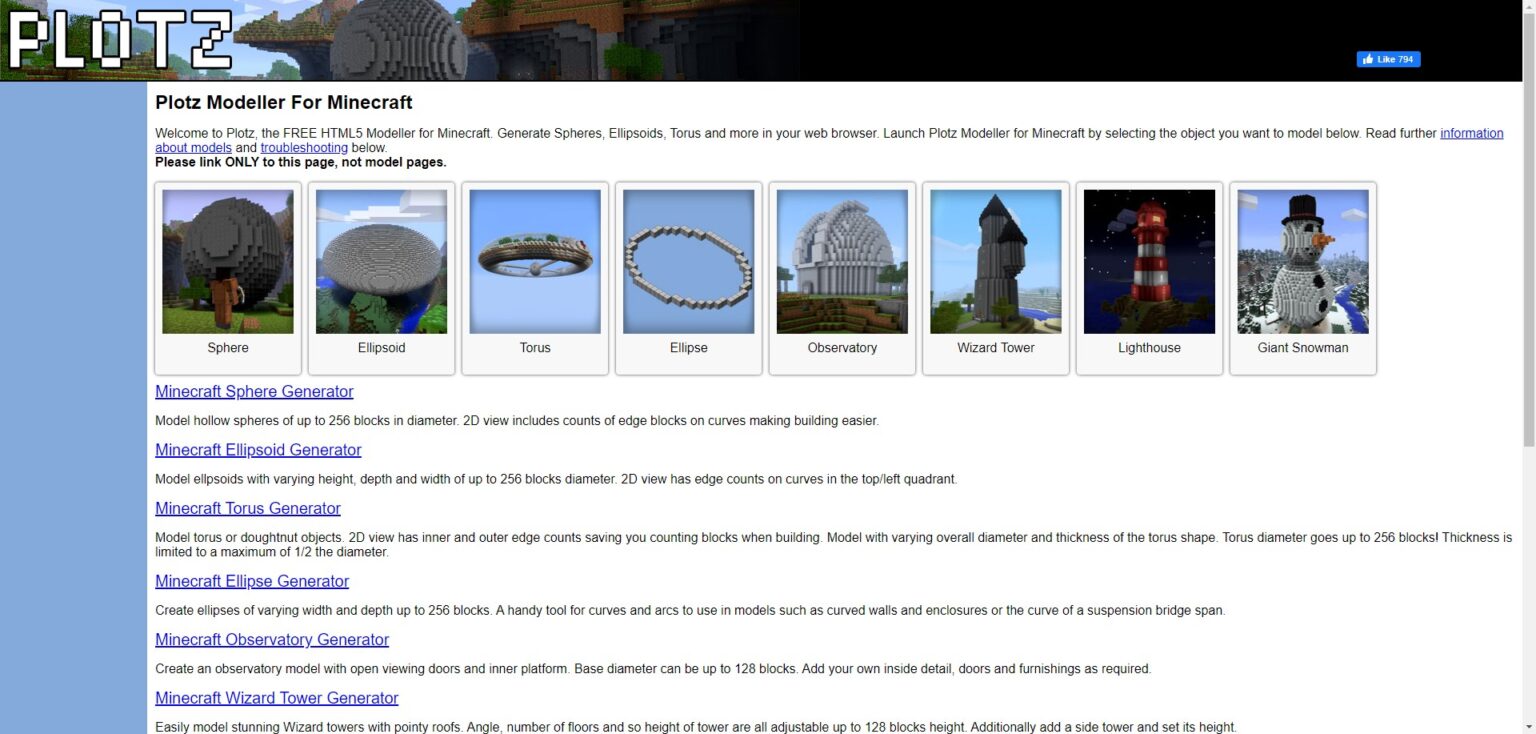Choose the Torus model picture
The height and width of the screenshot is (734, 1536).
535,262
